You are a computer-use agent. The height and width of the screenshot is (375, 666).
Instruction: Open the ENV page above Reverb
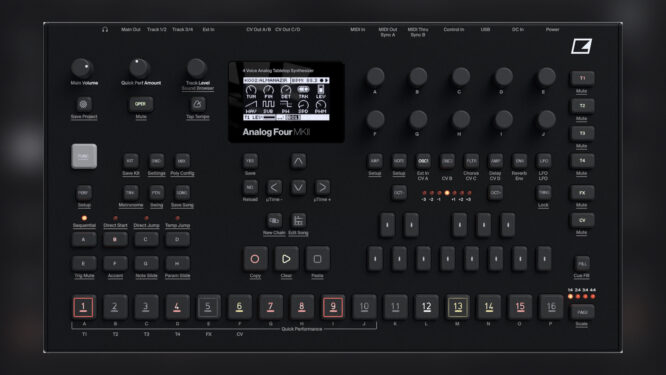519,161
